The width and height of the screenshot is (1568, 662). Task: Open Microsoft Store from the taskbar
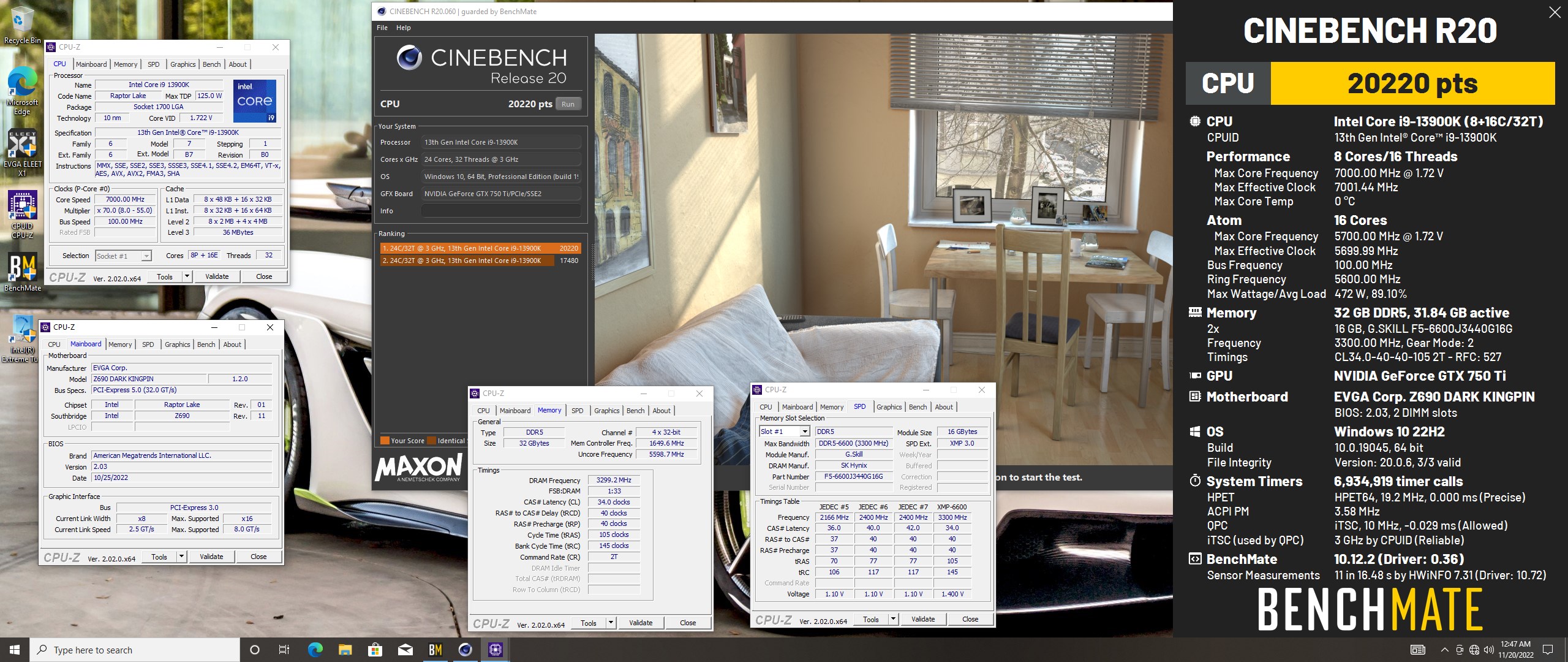coord(375,650)
